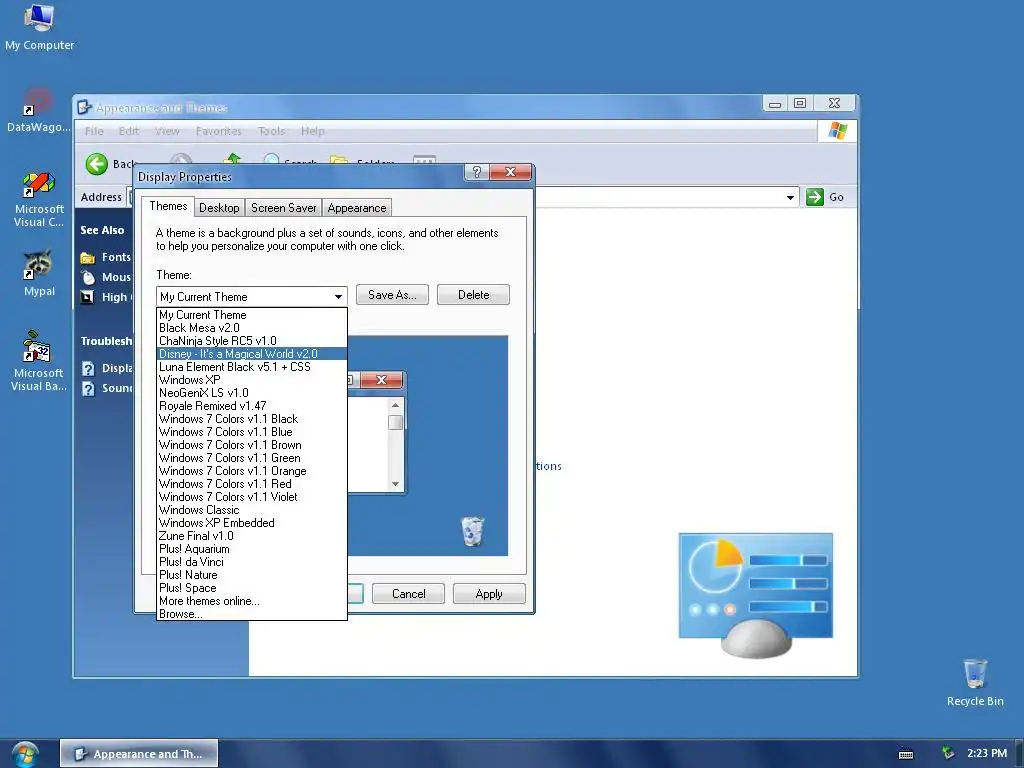Click the help question-mark button in Display Properties

[477, 172]
